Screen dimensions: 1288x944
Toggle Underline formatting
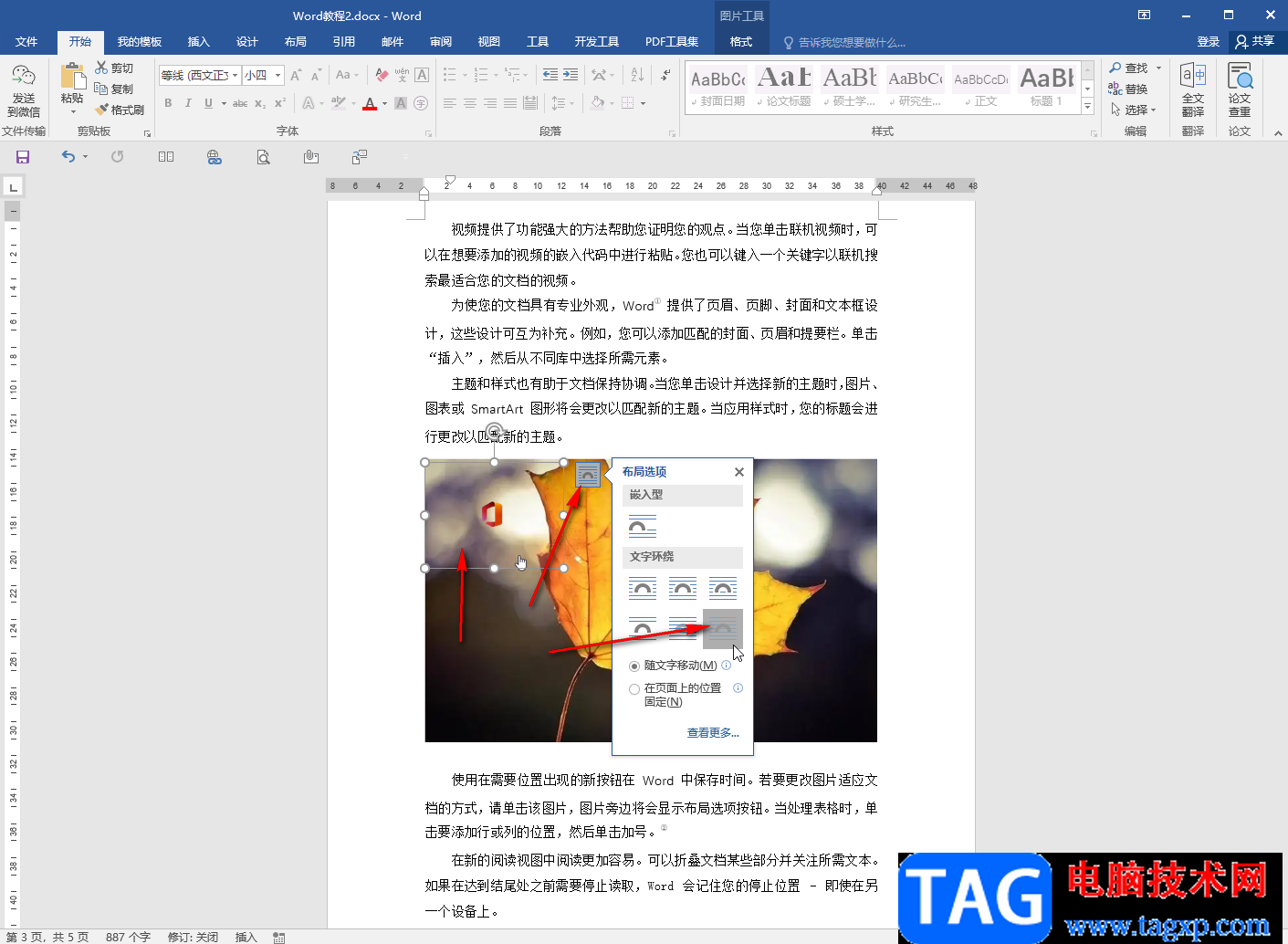(x=208, y=103)
